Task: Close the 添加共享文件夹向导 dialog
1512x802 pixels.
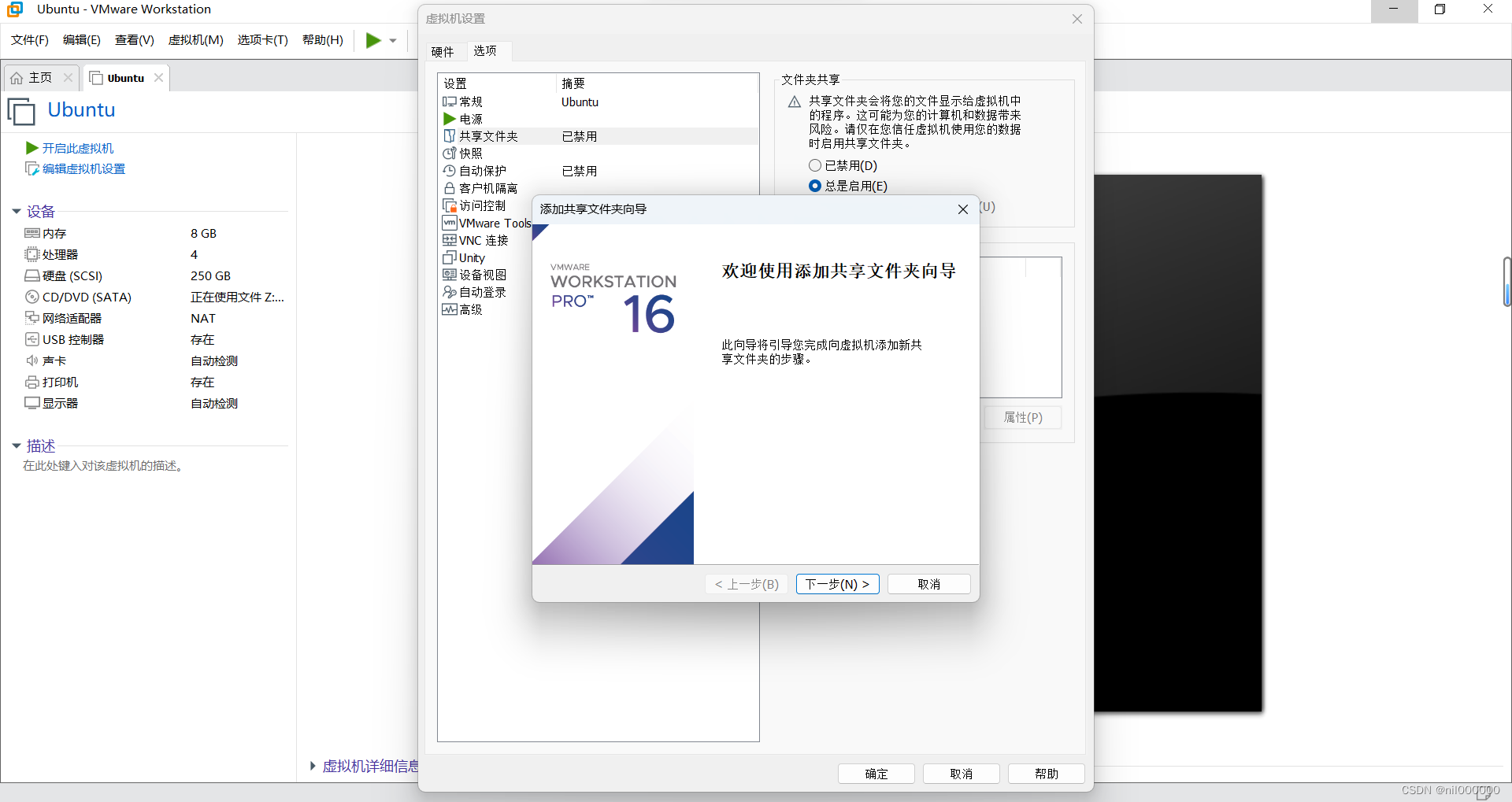Action: (962, 209)
